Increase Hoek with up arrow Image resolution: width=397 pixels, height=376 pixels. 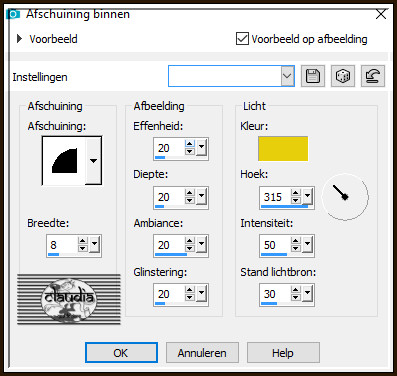296,193
